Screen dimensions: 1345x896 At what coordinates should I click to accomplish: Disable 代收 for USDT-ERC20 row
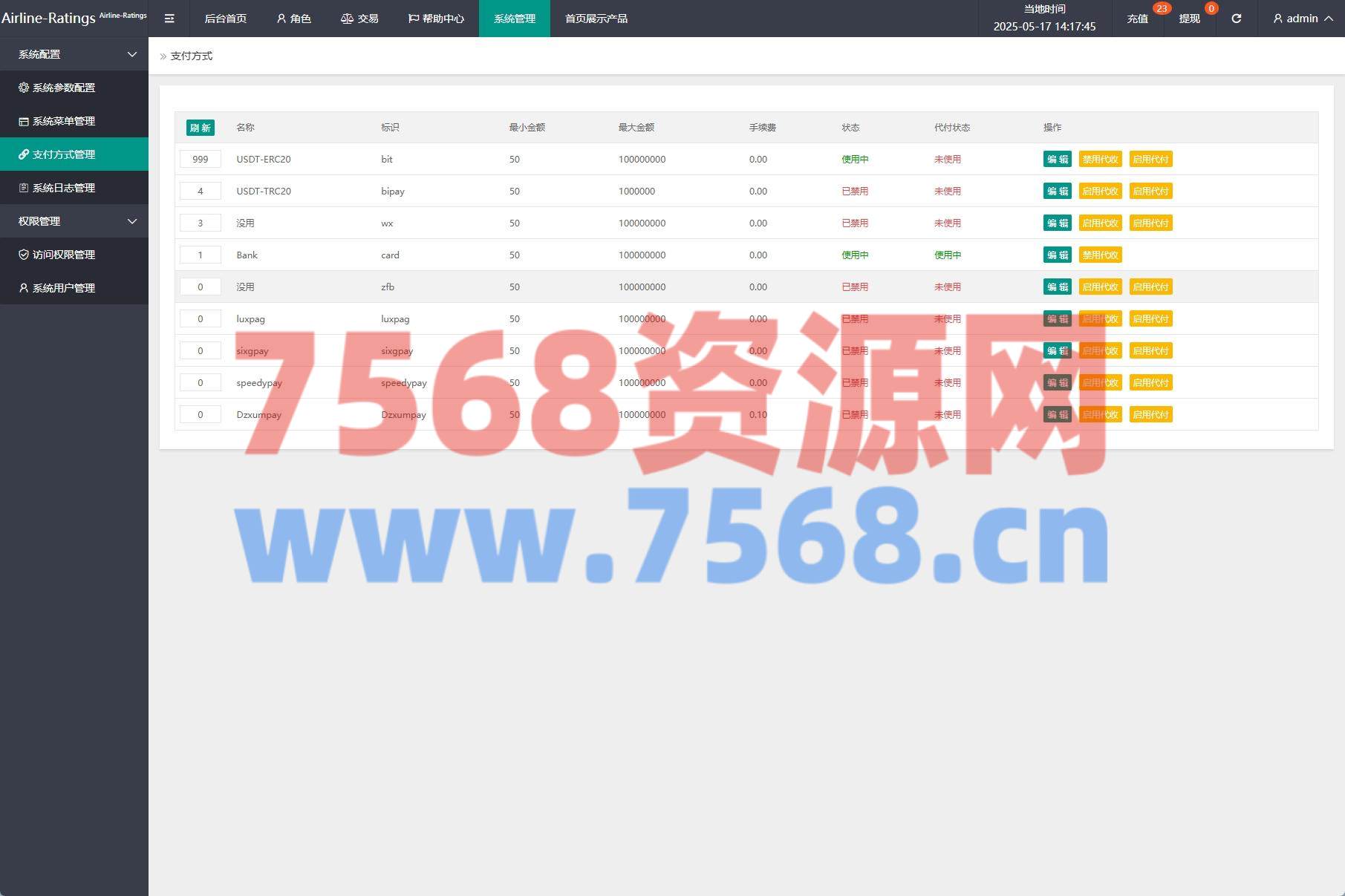pyautogui.click(x=1100, y=159)
